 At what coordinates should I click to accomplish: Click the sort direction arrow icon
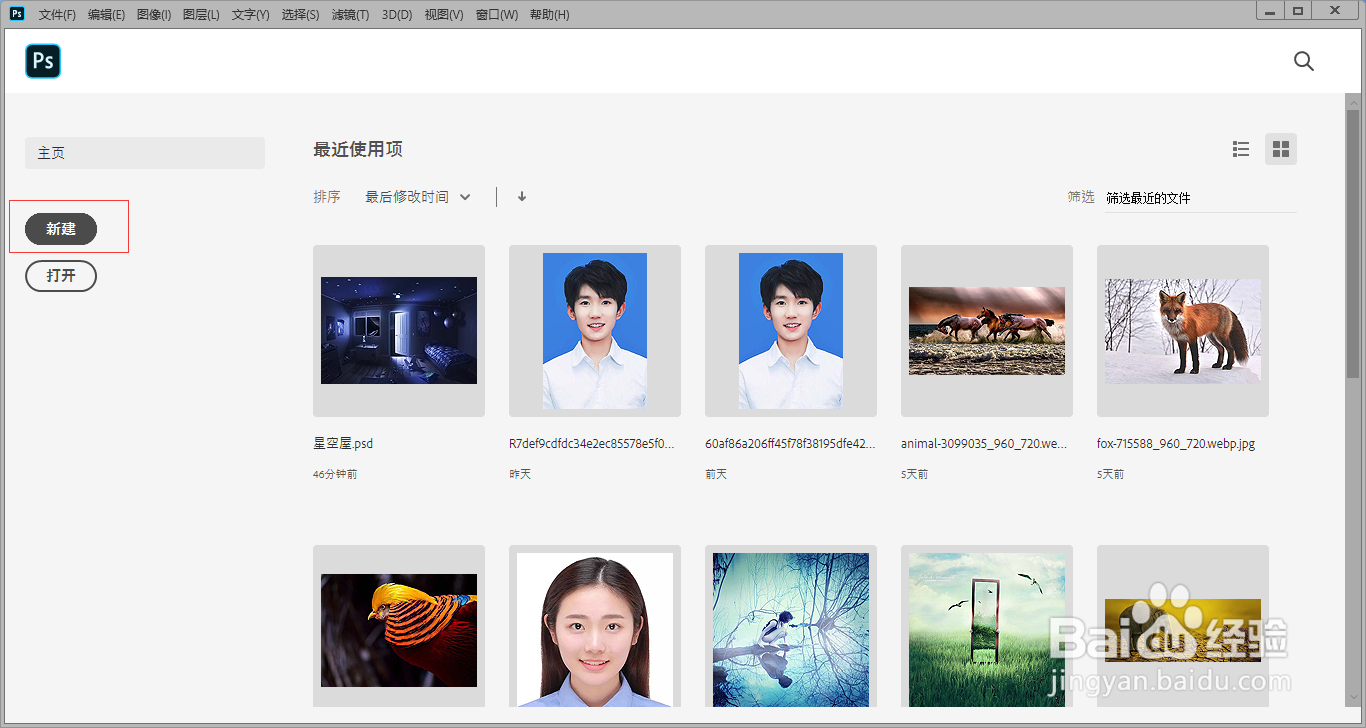[521, 196]
